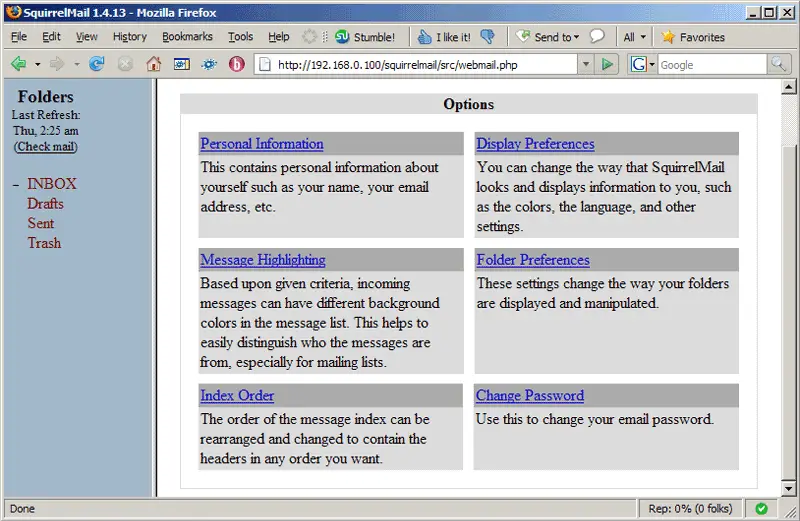Open the Edit menu
800x521 pixels.
click(x=51, y=37)
